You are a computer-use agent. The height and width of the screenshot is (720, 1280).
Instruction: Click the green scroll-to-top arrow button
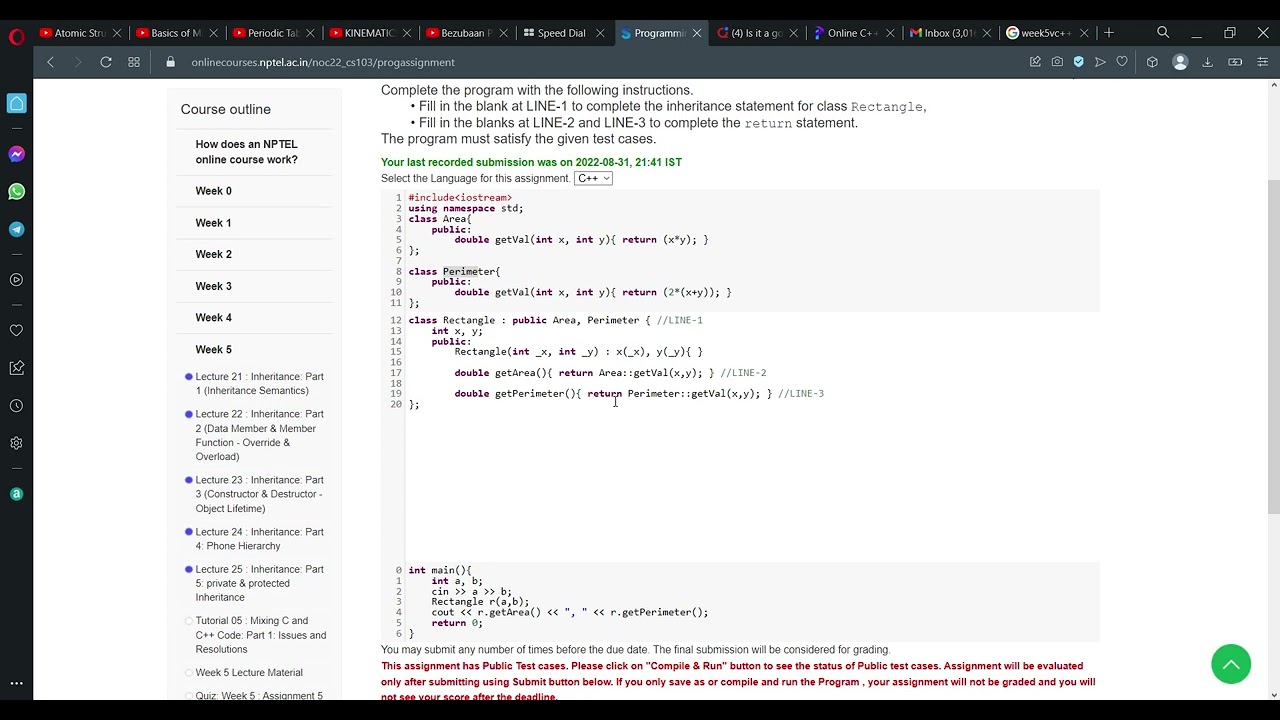(x=1231, y=664)
